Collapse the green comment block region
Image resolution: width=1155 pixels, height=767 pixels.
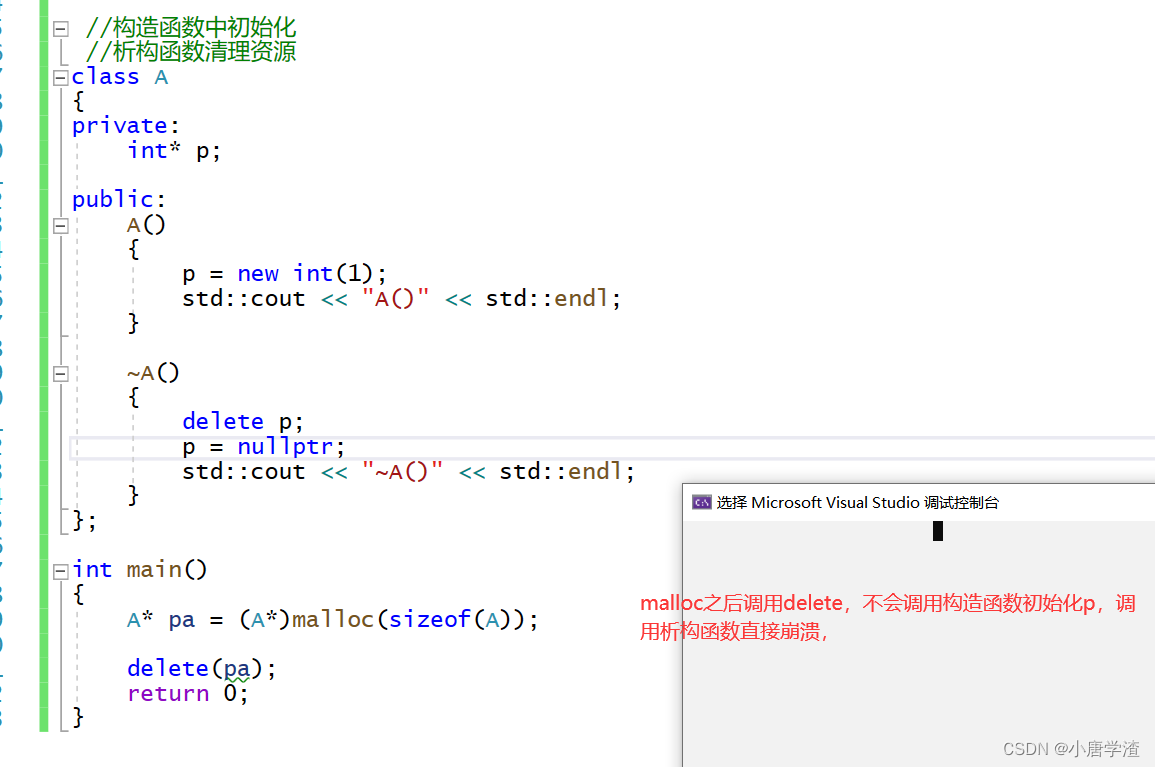pyautogui.click(x=60, y=27)
